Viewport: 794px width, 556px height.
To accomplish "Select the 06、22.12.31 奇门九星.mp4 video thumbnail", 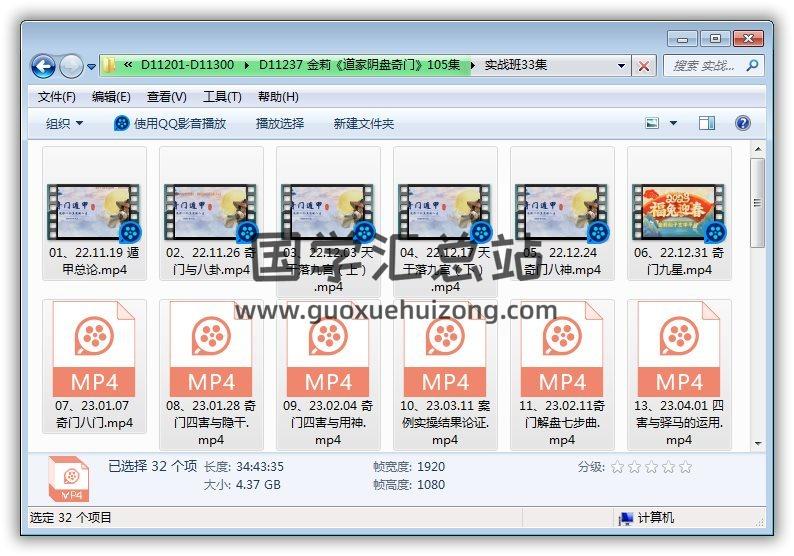I will tap(679, 211).
